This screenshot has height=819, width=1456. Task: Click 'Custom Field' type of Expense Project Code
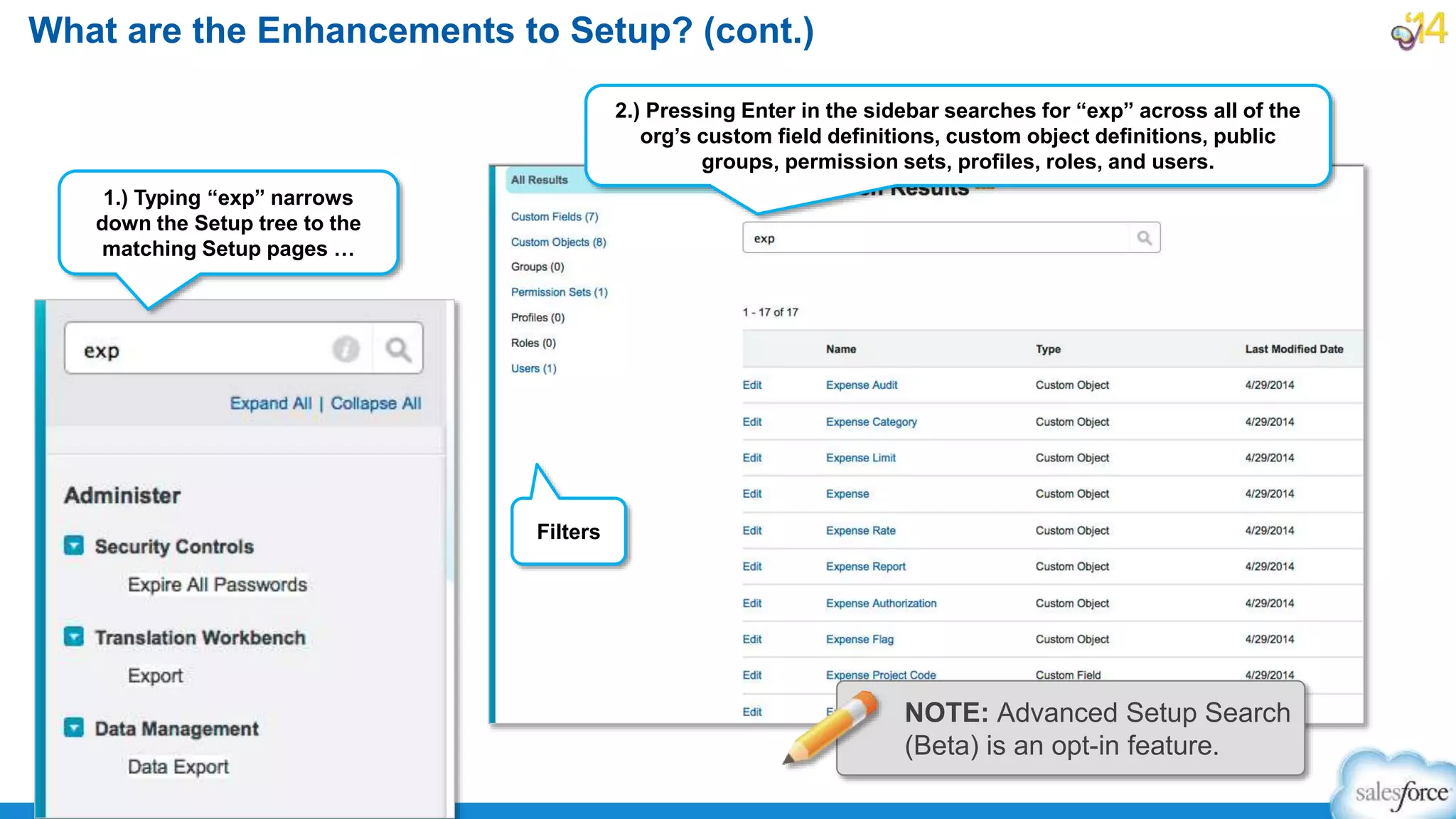pyautogui.click(x=1068, y=675)
